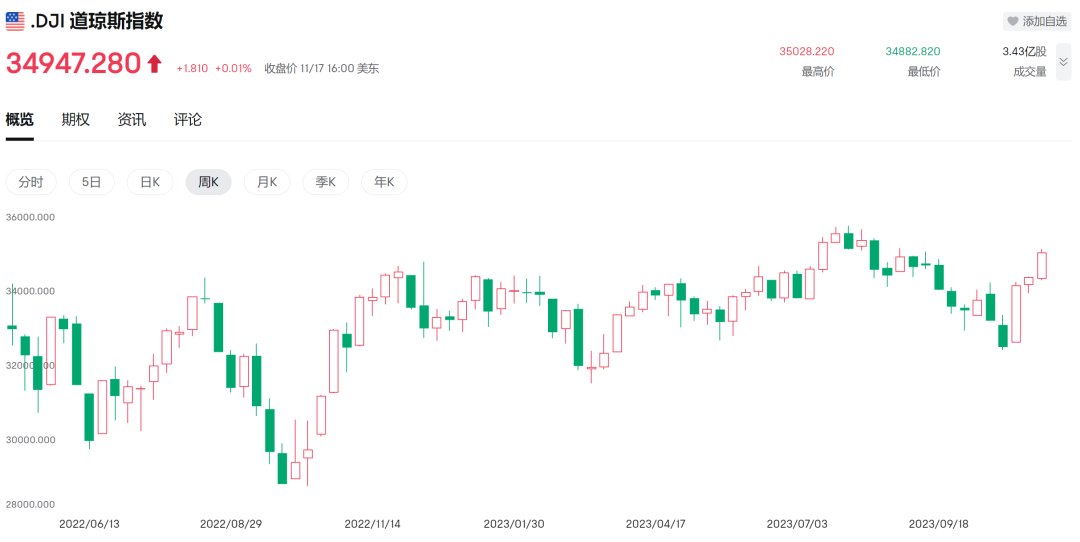Click the high price 35028.220
Viewport: 1080px width, 542px height.
(x=807, y=52)
